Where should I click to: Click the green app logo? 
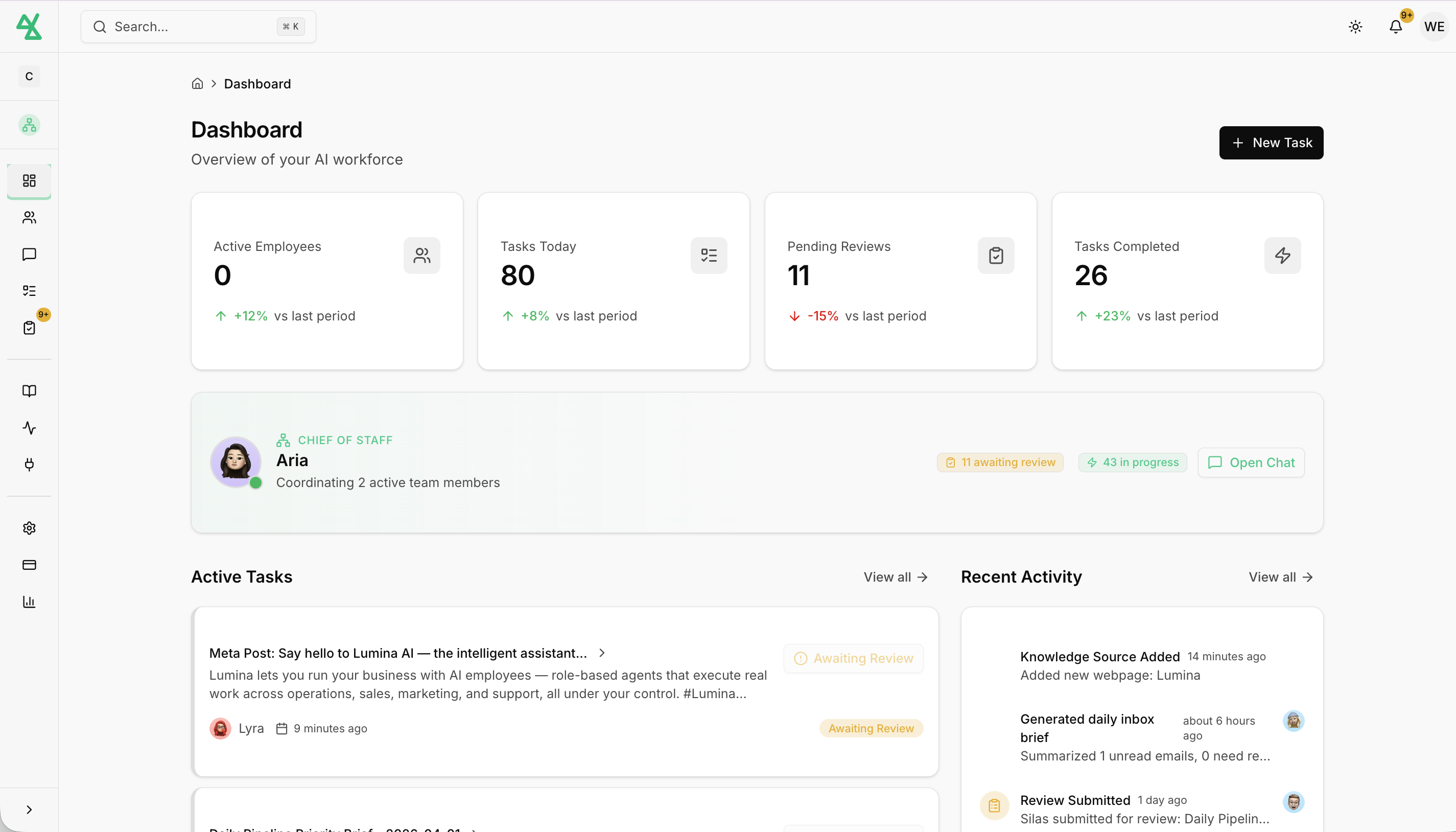pos(29,26)
